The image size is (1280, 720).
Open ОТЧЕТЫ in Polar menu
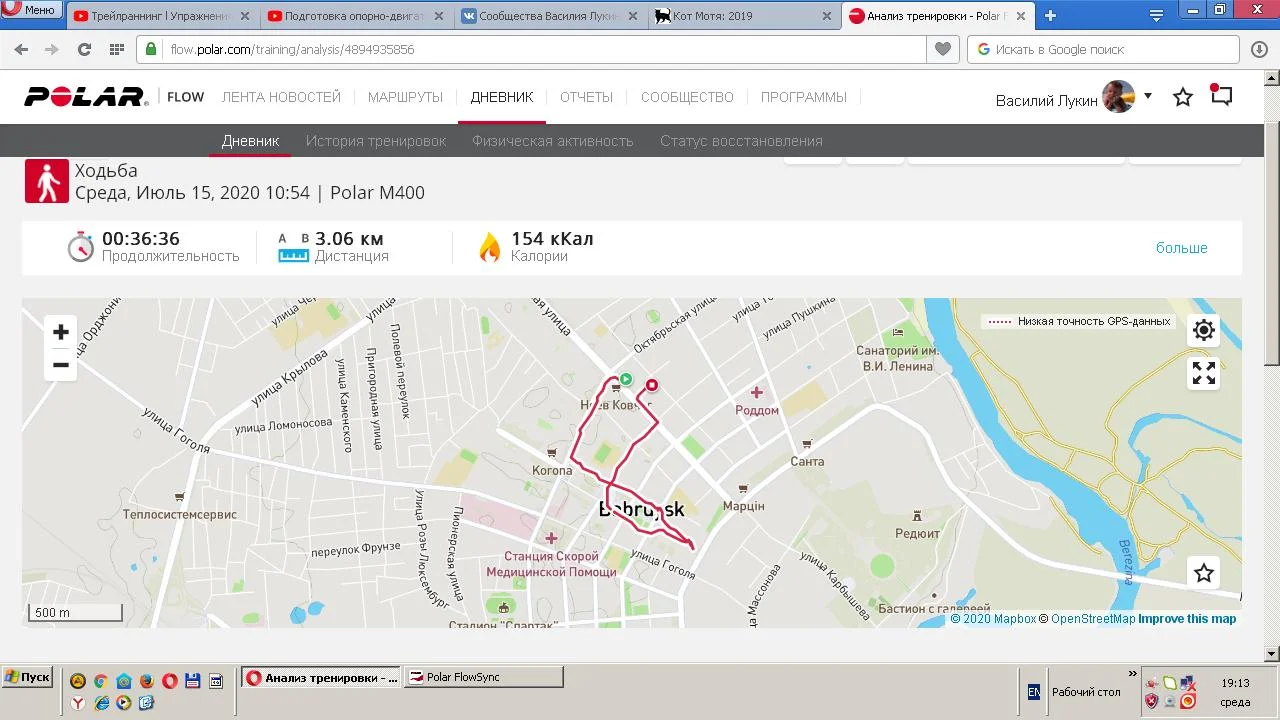tap(587, 97)
